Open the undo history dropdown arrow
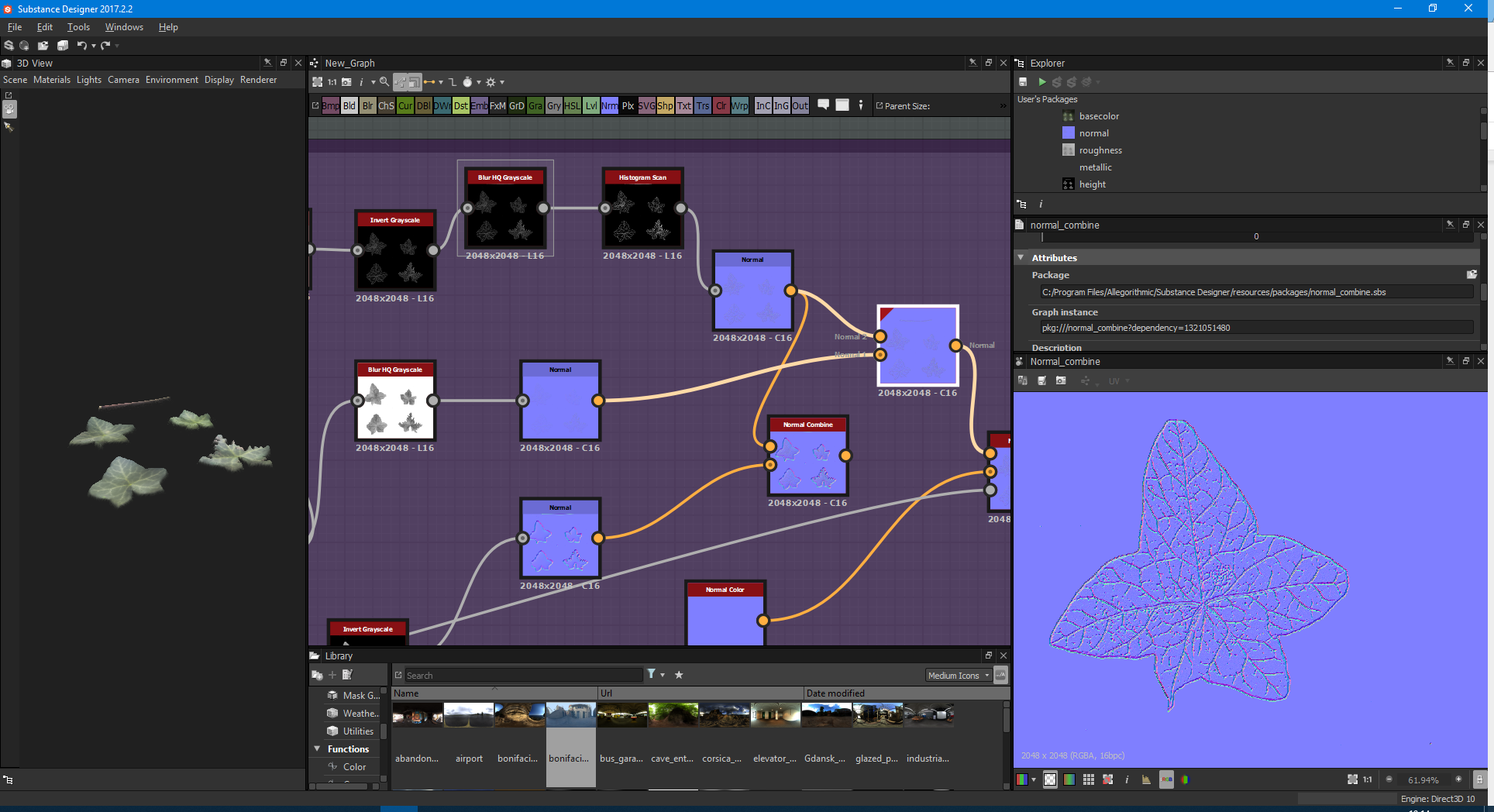The width and height of the screenshot is (1494, 812). coord(93,46)
